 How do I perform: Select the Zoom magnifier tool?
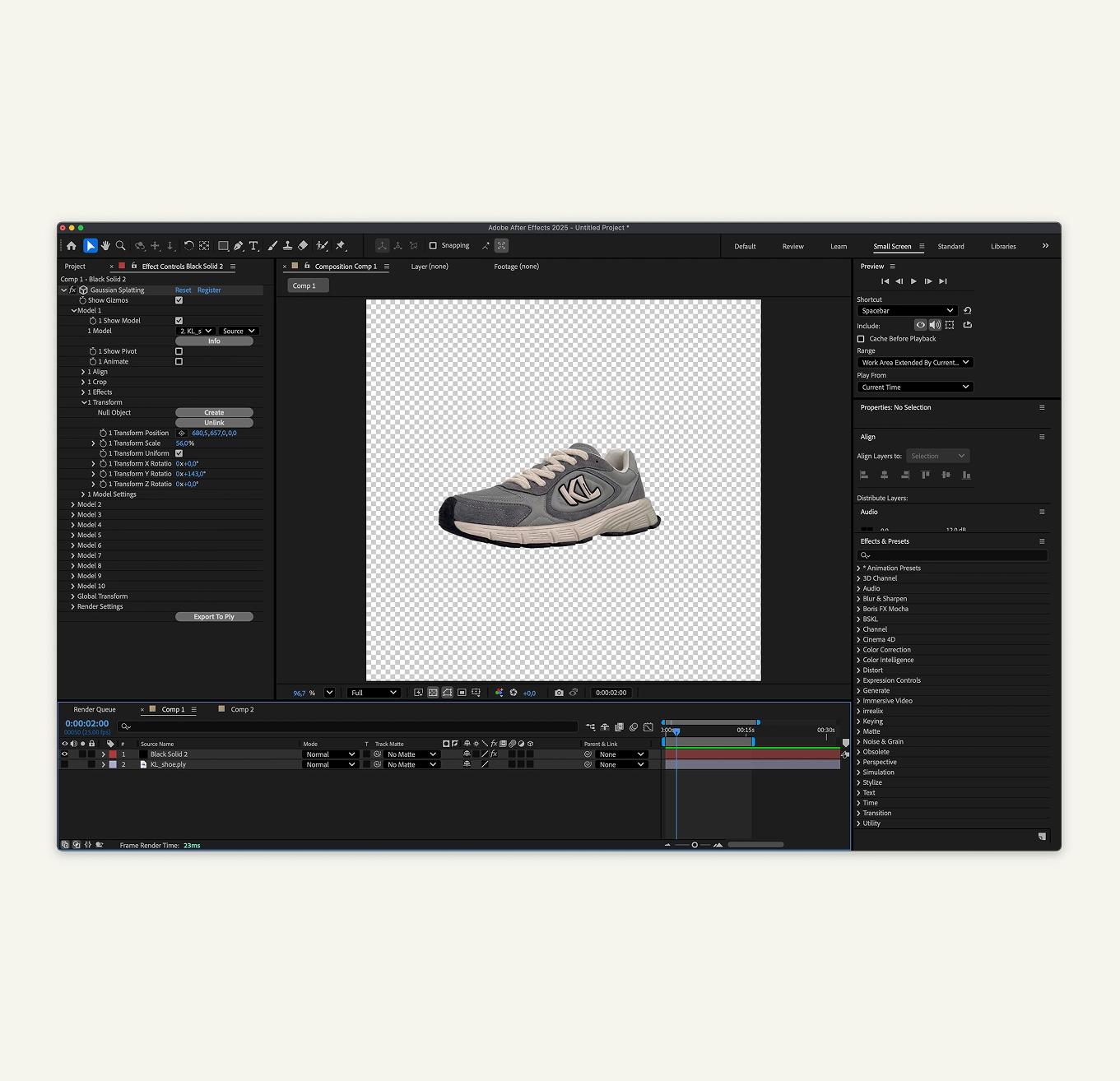point(121,246)
